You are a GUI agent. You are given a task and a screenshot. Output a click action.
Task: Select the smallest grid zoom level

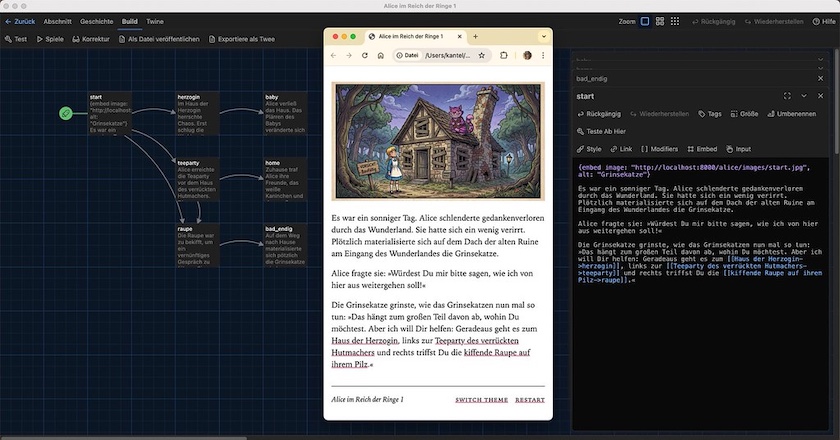[673, 21]
